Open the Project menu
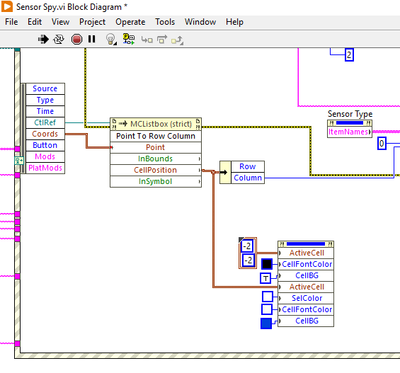400x373 pixels. pyautogui.click(x=92, y=22)
